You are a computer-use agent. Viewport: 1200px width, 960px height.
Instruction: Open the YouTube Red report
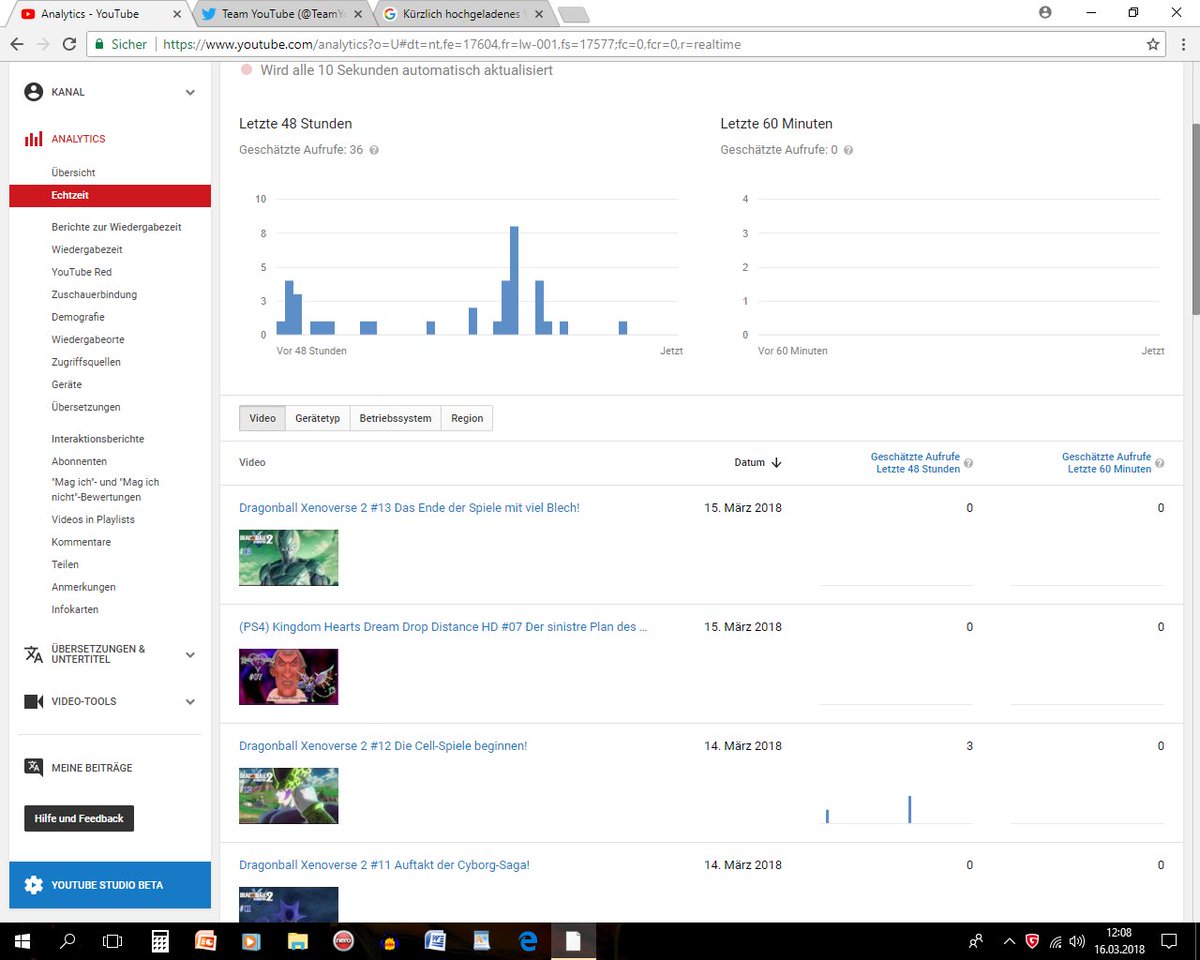[82, 272]
